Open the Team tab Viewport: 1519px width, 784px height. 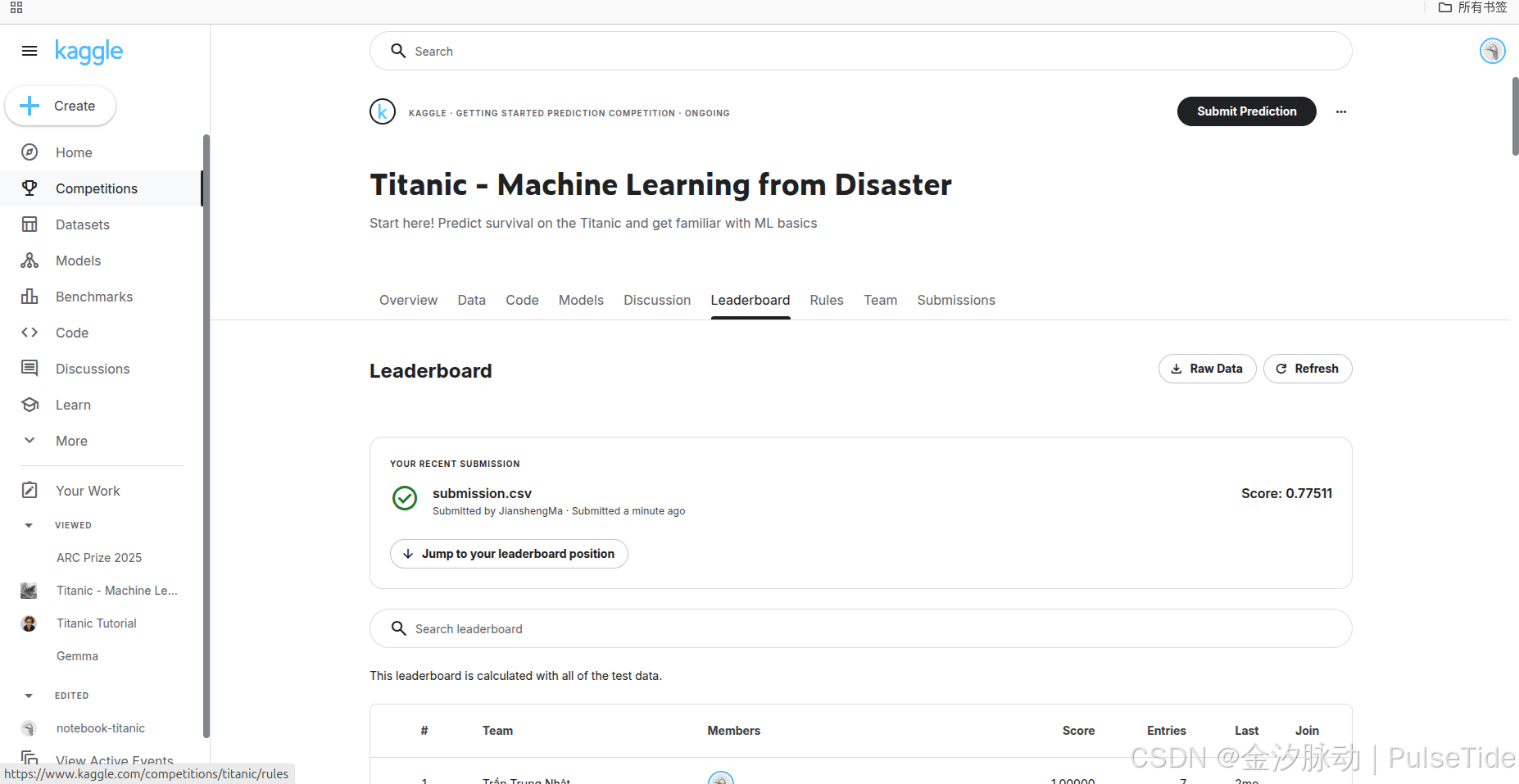(880, 300)
